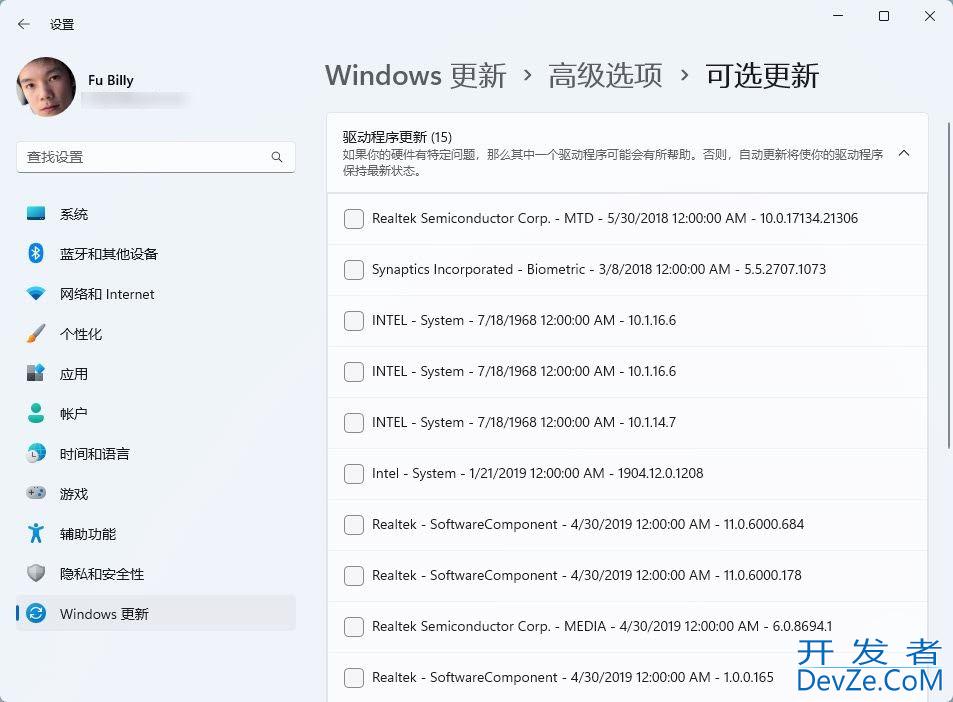Click the 个性化 paintbrush icon
This screenshot has width=953, height=702.
36,334
